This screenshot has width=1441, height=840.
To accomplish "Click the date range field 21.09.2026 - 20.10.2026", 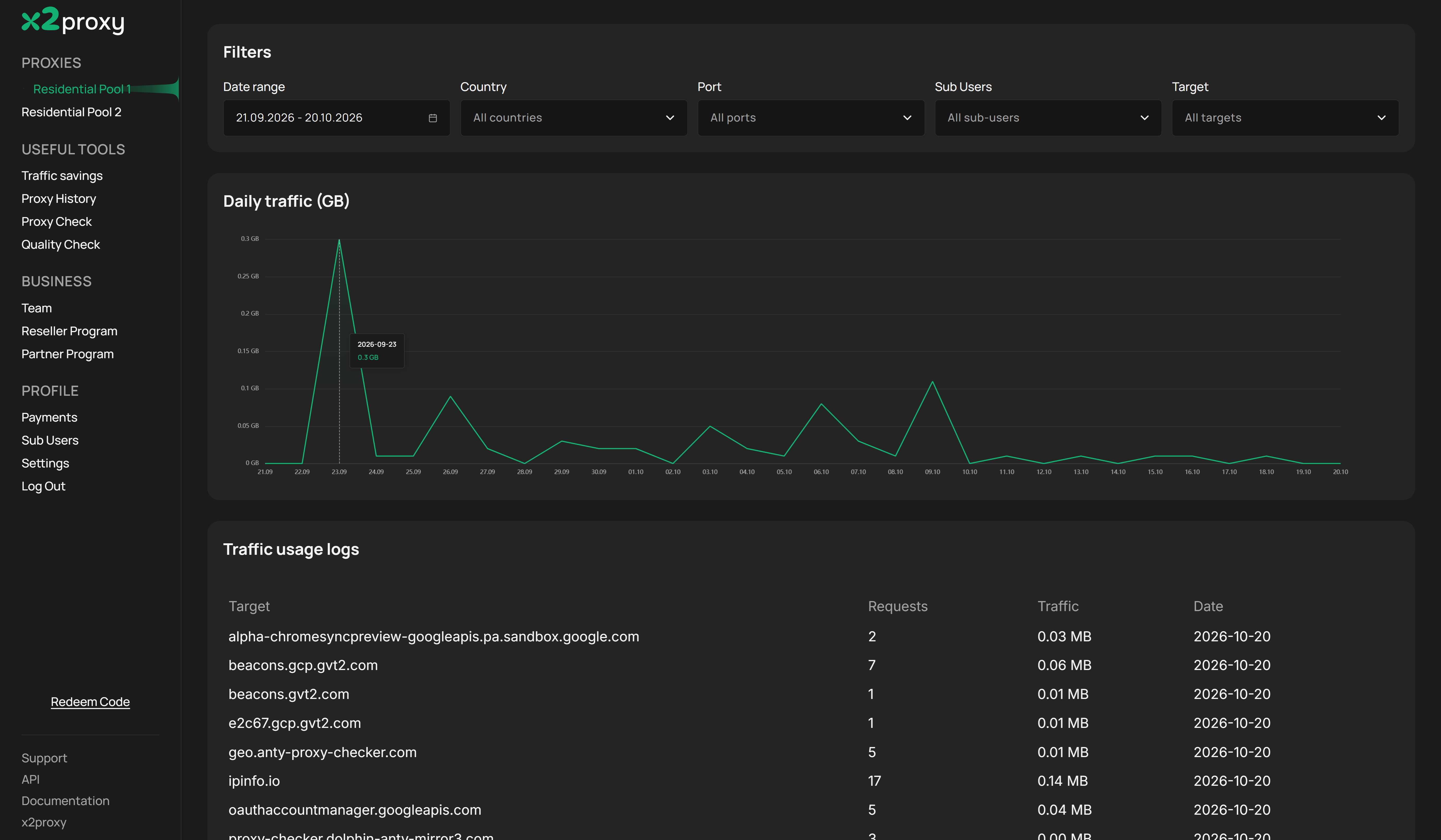I will 336,118.
